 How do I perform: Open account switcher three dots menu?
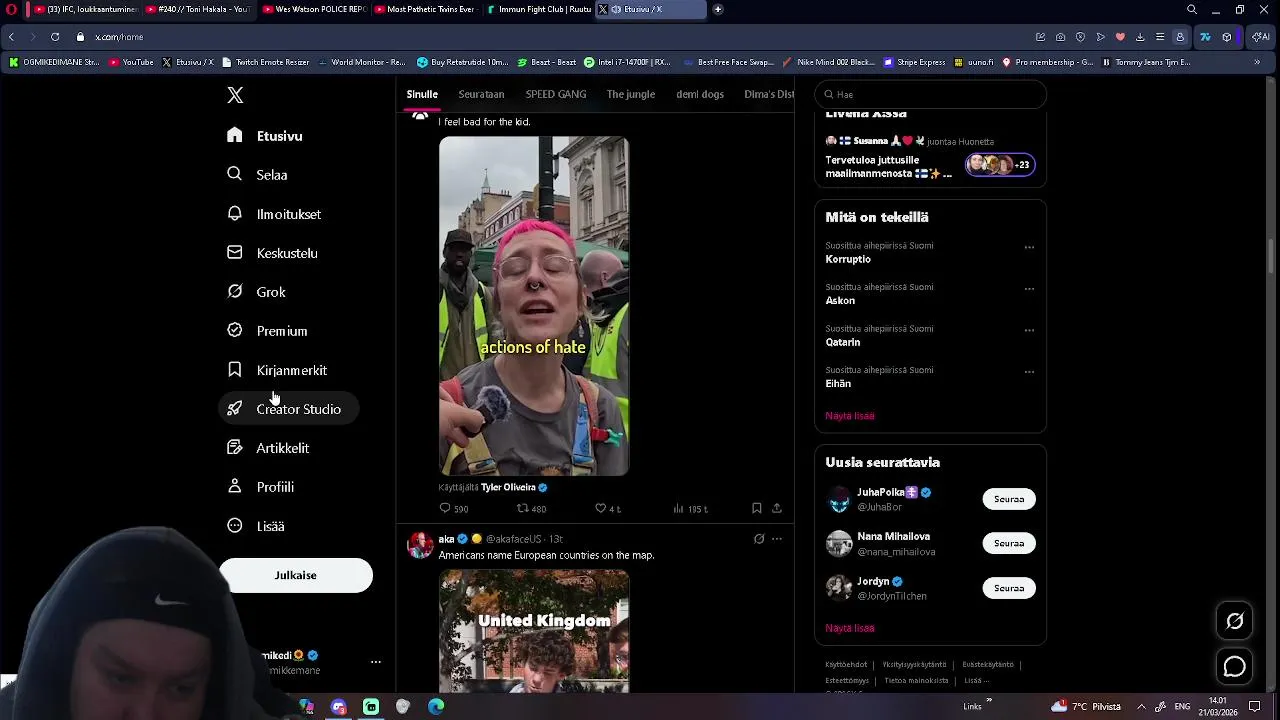[x=376, y=662]
